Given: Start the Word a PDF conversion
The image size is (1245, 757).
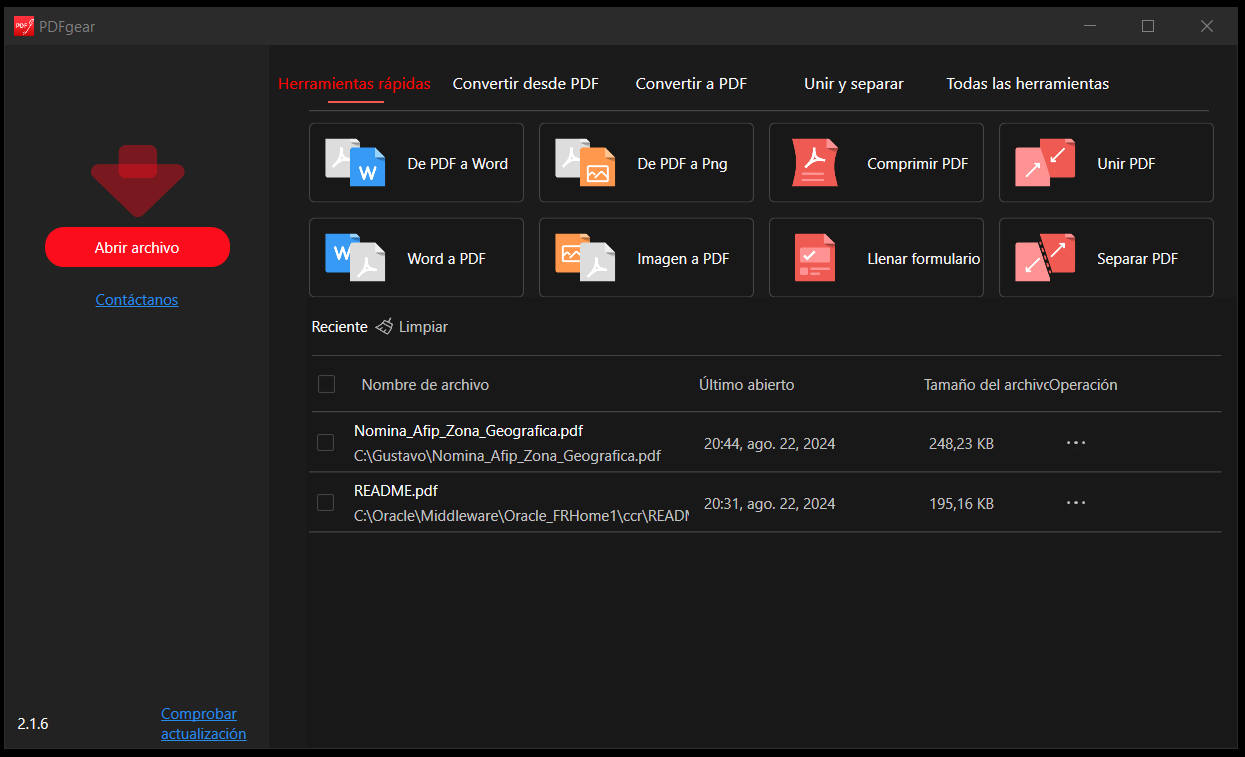Looking at the screenshot, I should point(416,258).
